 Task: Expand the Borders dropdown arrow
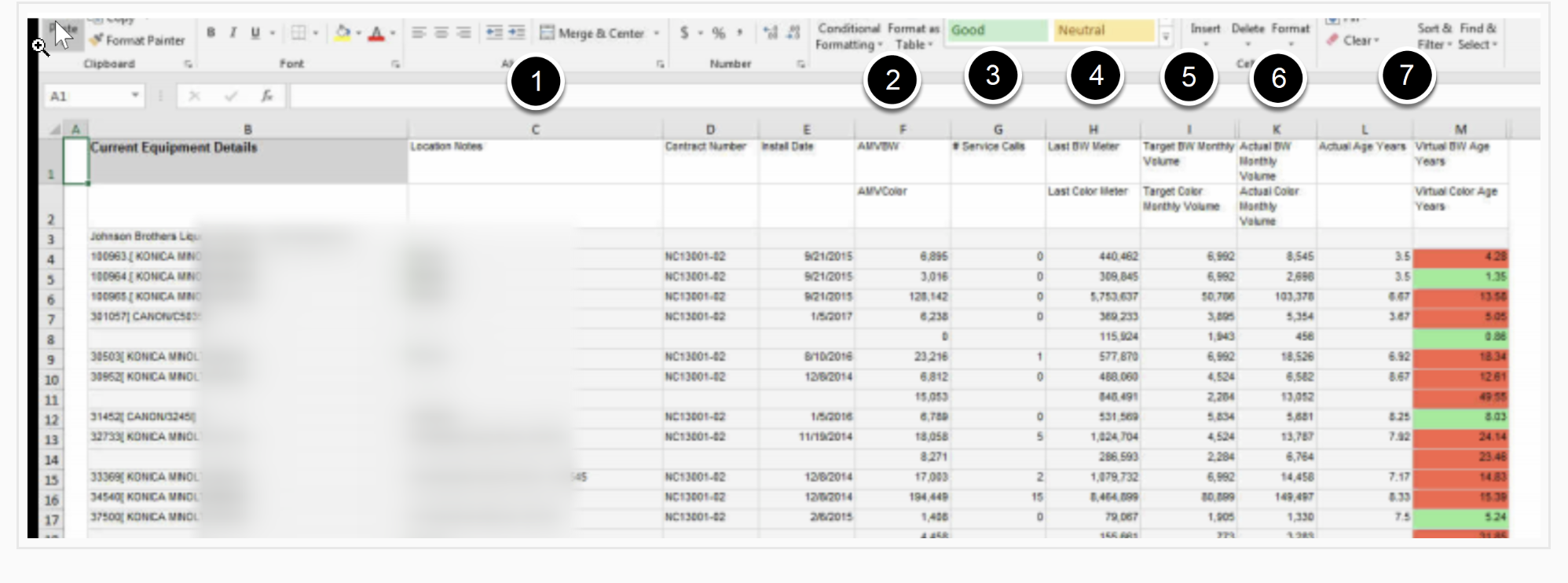pos(315,33)
